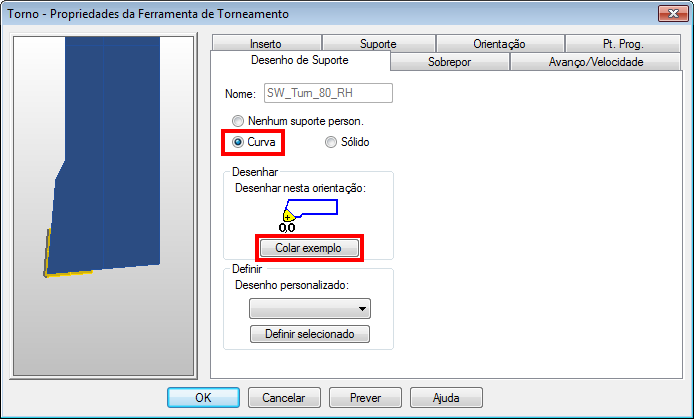Select the Avanço/Velocidade tab

pyautogui.click(x=596, y=62)
